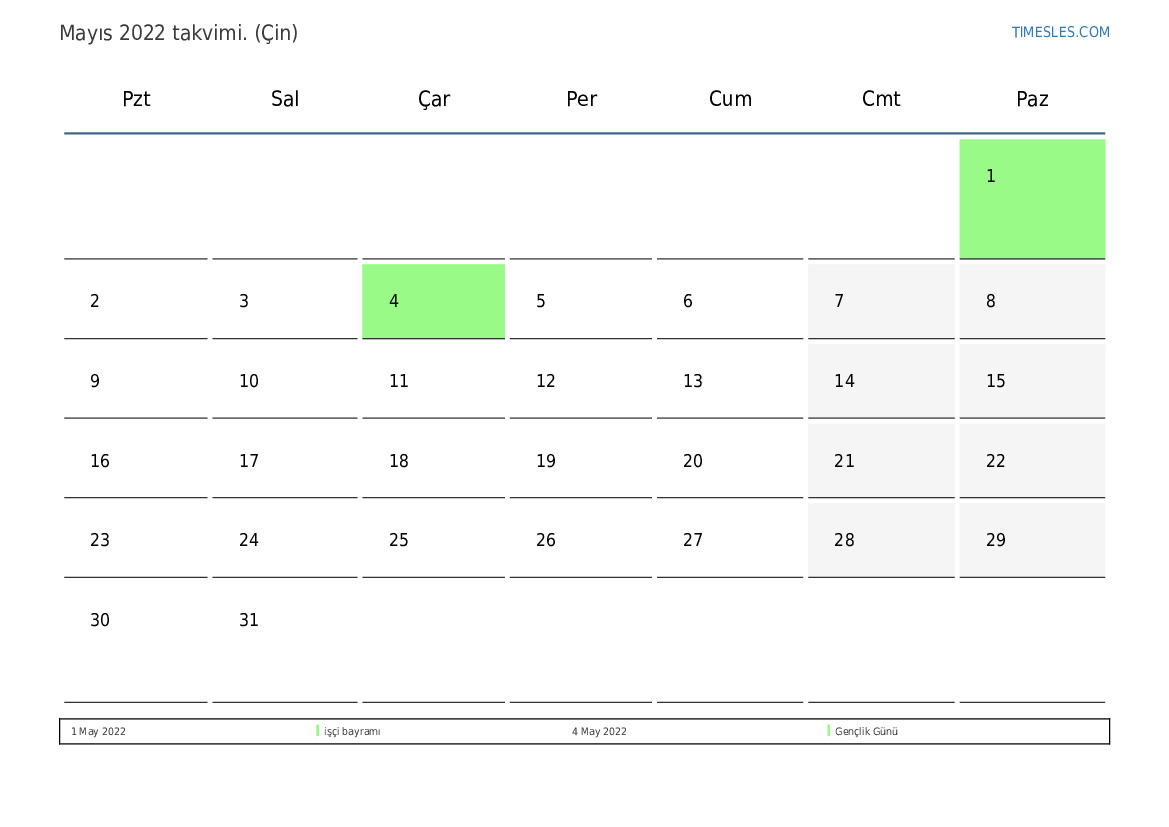Click the Pzt column header
This screenshot has width=1169, height=827.
click(x=136, y=99)
